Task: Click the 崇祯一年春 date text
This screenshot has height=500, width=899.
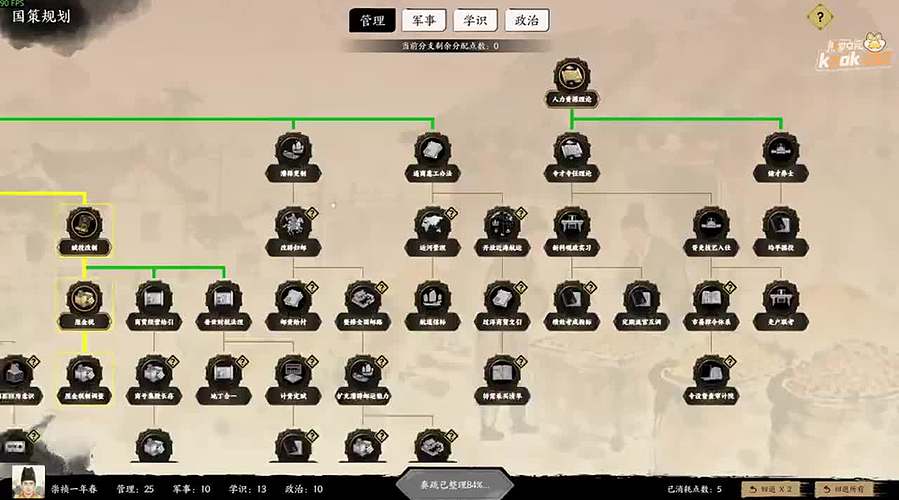Action: [x=75, y=489]
